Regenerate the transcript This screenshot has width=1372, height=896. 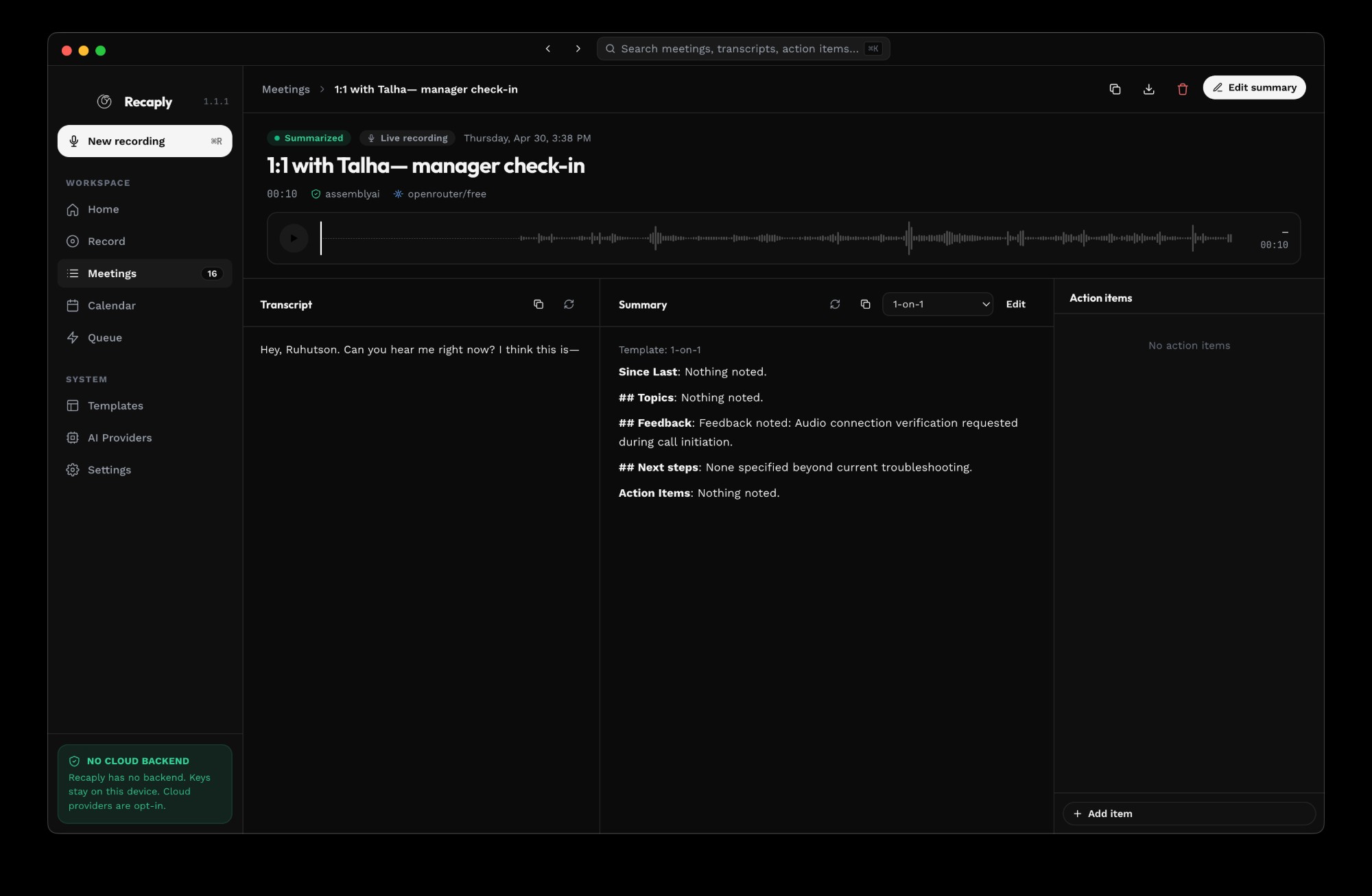(x=569, y=304)
